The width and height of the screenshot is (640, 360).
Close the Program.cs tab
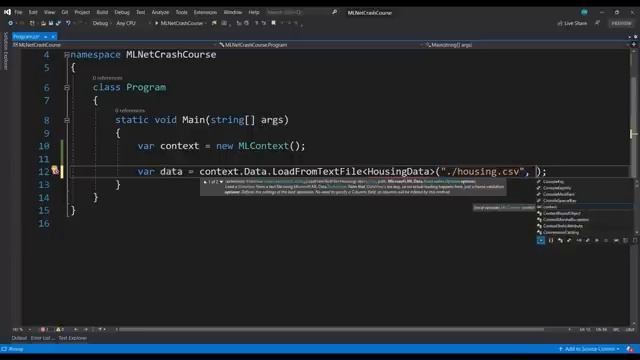[53, 37]
